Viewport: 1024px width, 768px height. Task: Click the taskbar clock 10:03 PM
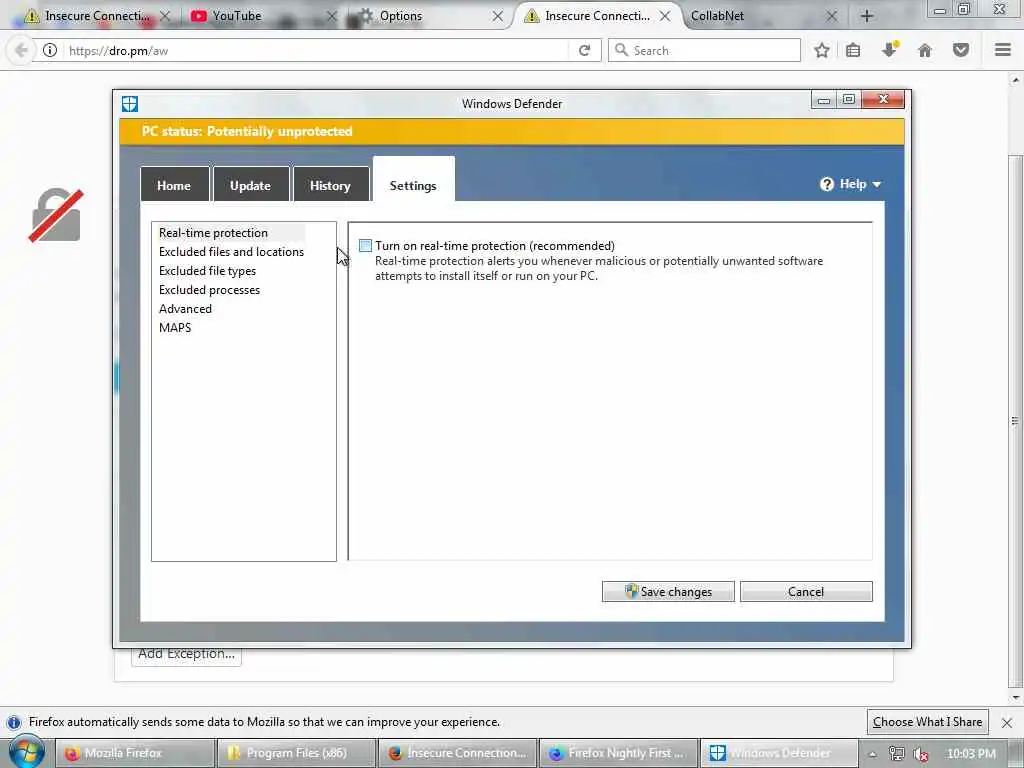click(971, 754)
